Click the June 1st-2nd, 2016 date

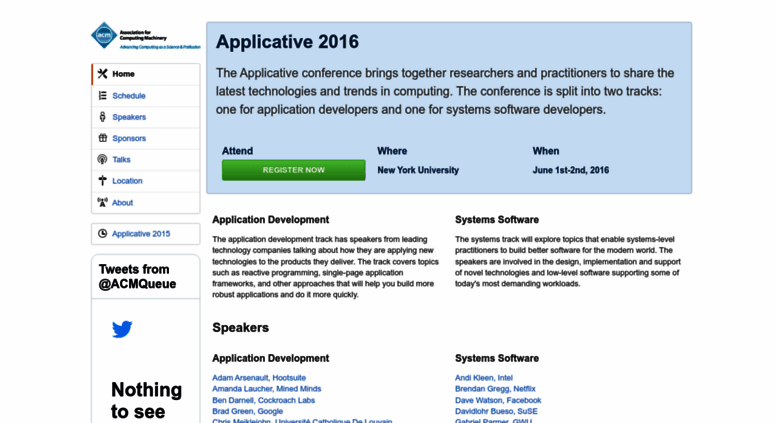click(570, 170)
